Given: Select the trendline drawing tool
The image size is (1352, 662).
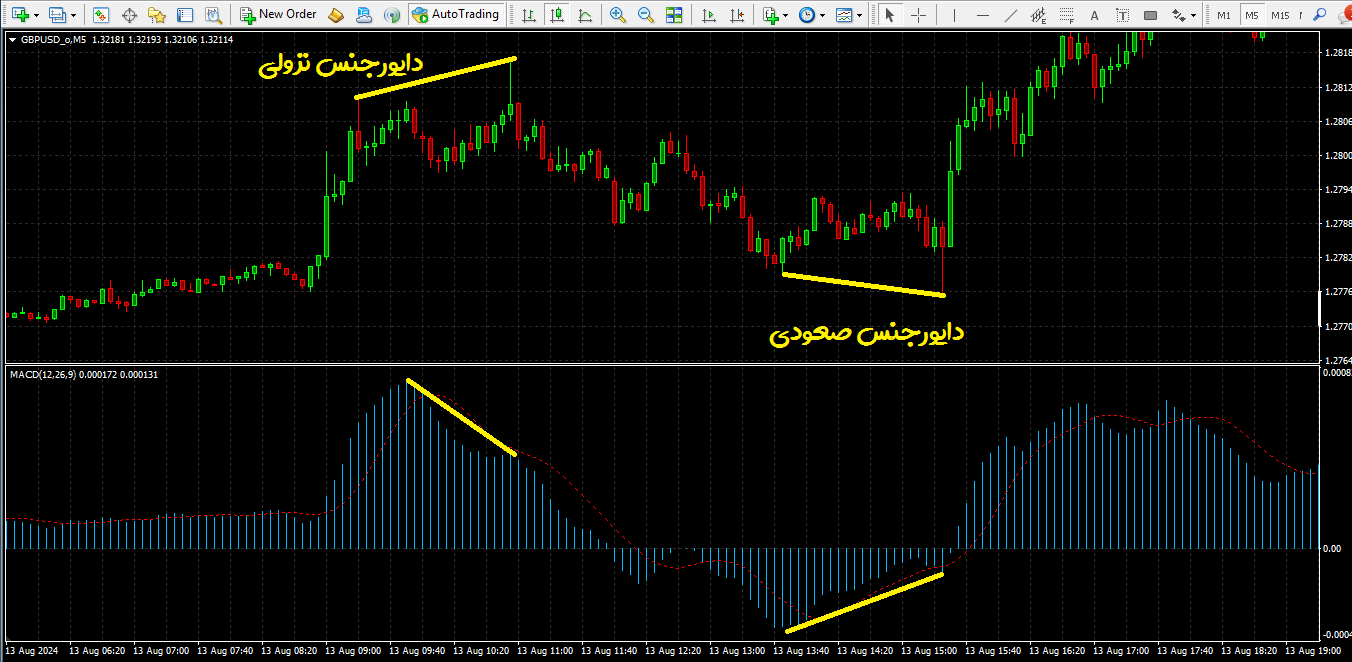Looking at the screenshot, I should 1010,15.
